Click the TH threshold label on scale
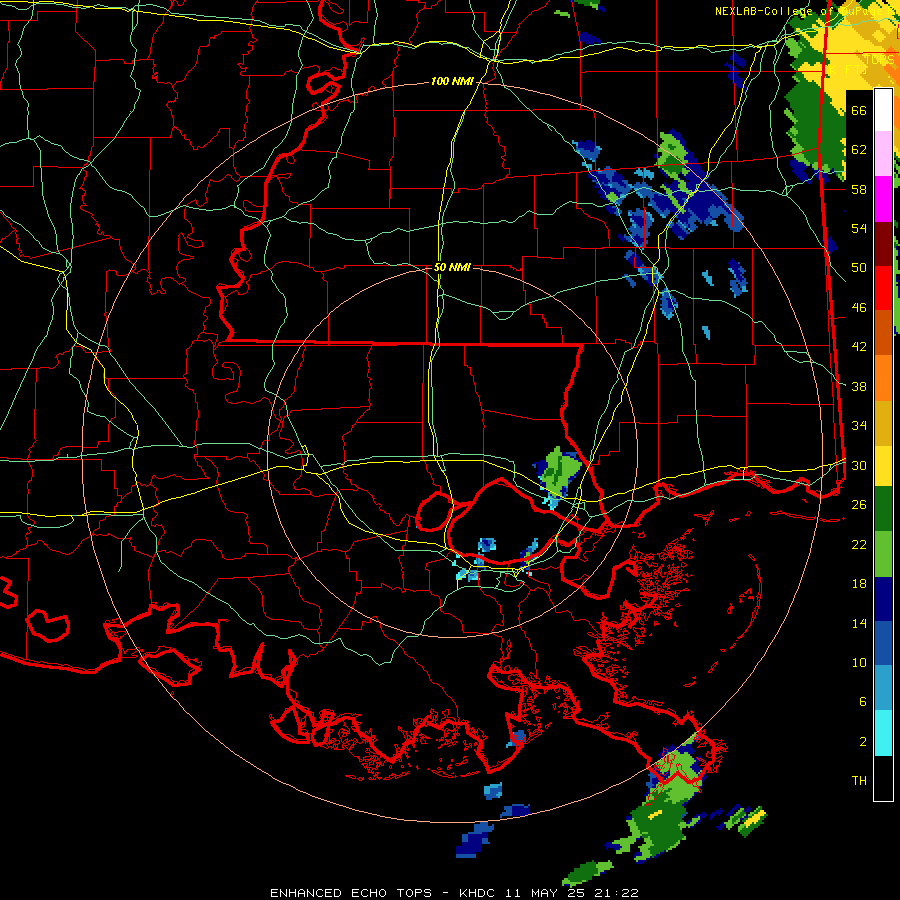The height and width of the screenshot is (900, 900). [x=859, y=781]
